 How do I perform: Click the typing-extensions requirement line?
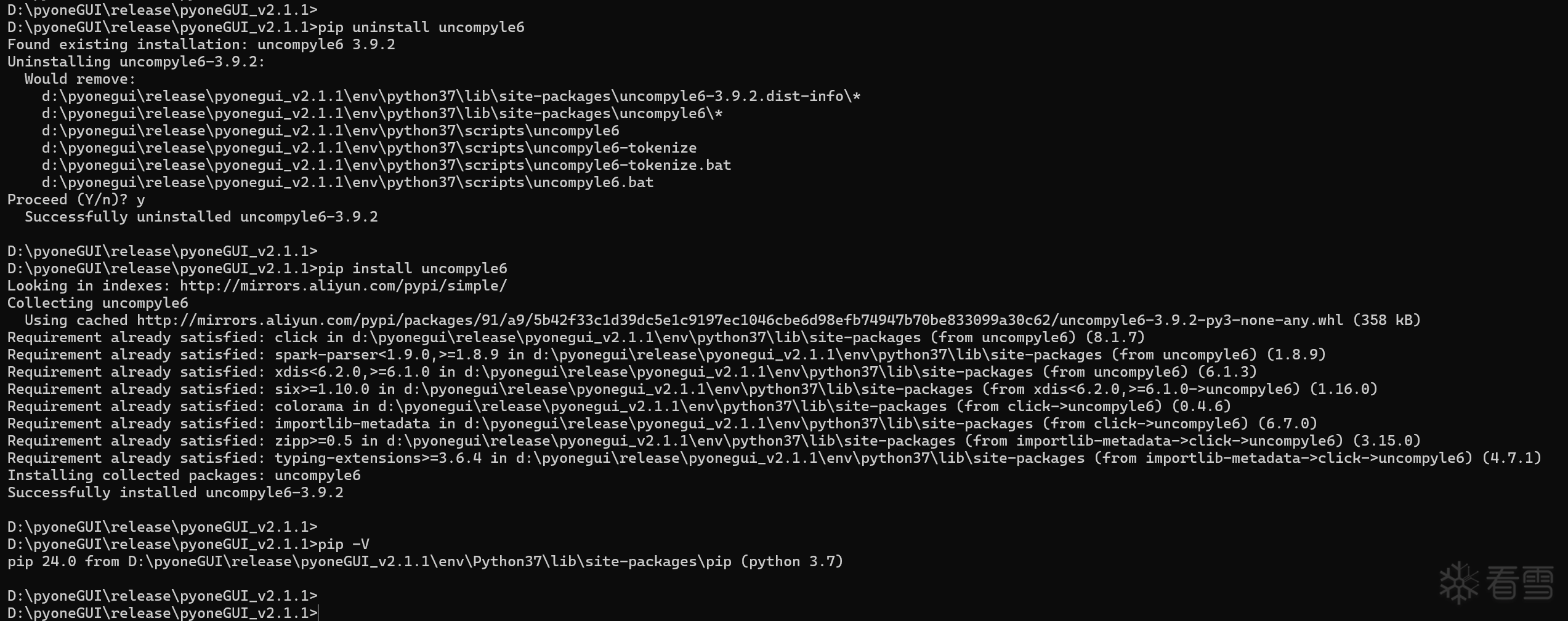click(774, 459)
